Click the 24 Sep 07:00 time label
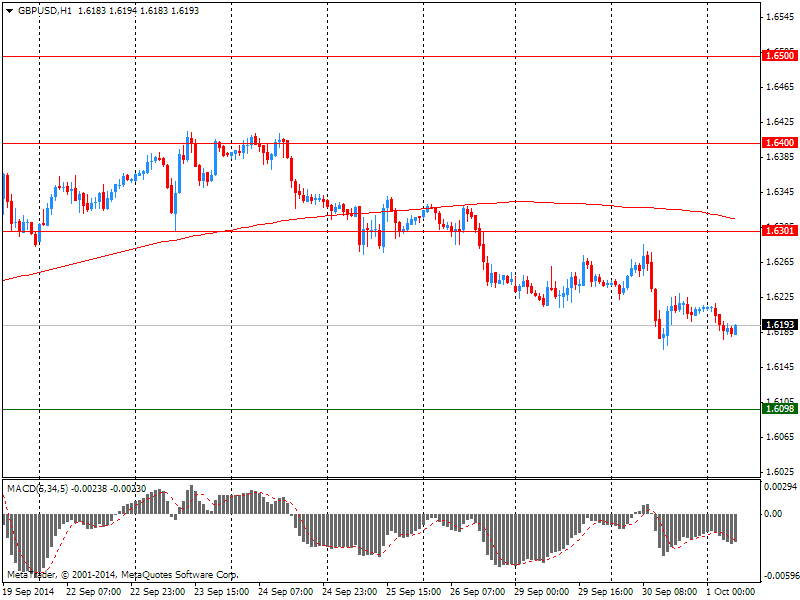The image size is (800, 600). [x=286, y=592]
